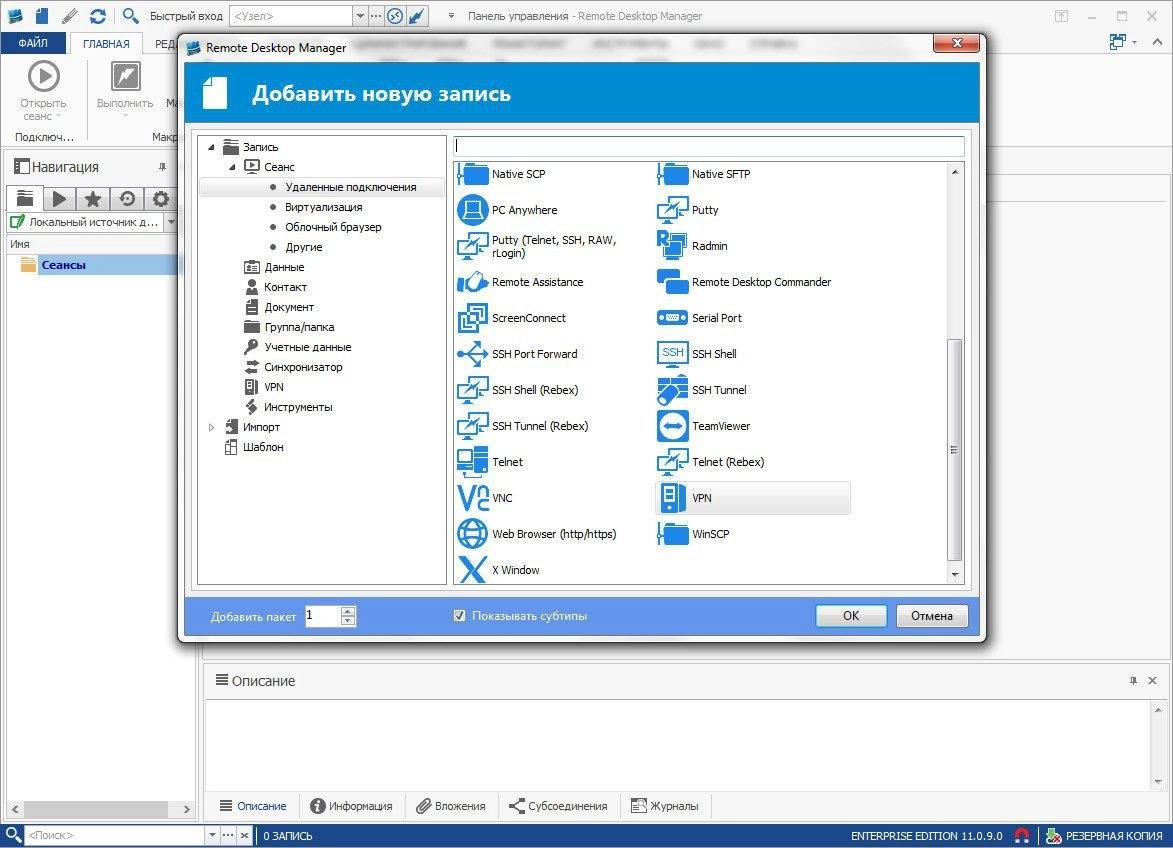Click the entry list vertical scrollbar thumb
Image resolution: width=1173 pixels, height=848 pixels.
coord(954,449)
